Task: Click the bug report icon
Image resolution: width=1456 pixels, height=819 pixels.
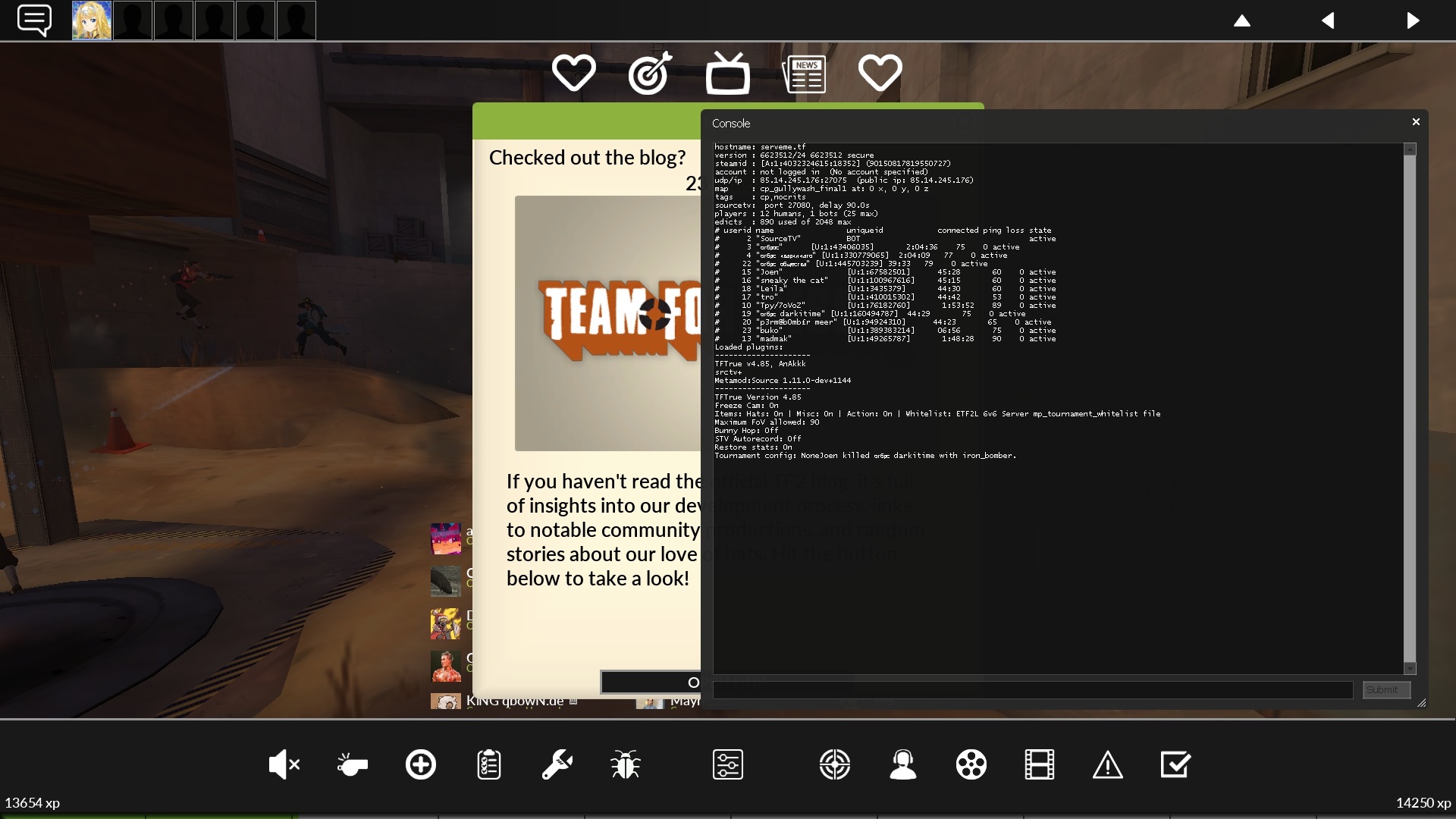Action: pyautogui.click(x=625, y=764)
